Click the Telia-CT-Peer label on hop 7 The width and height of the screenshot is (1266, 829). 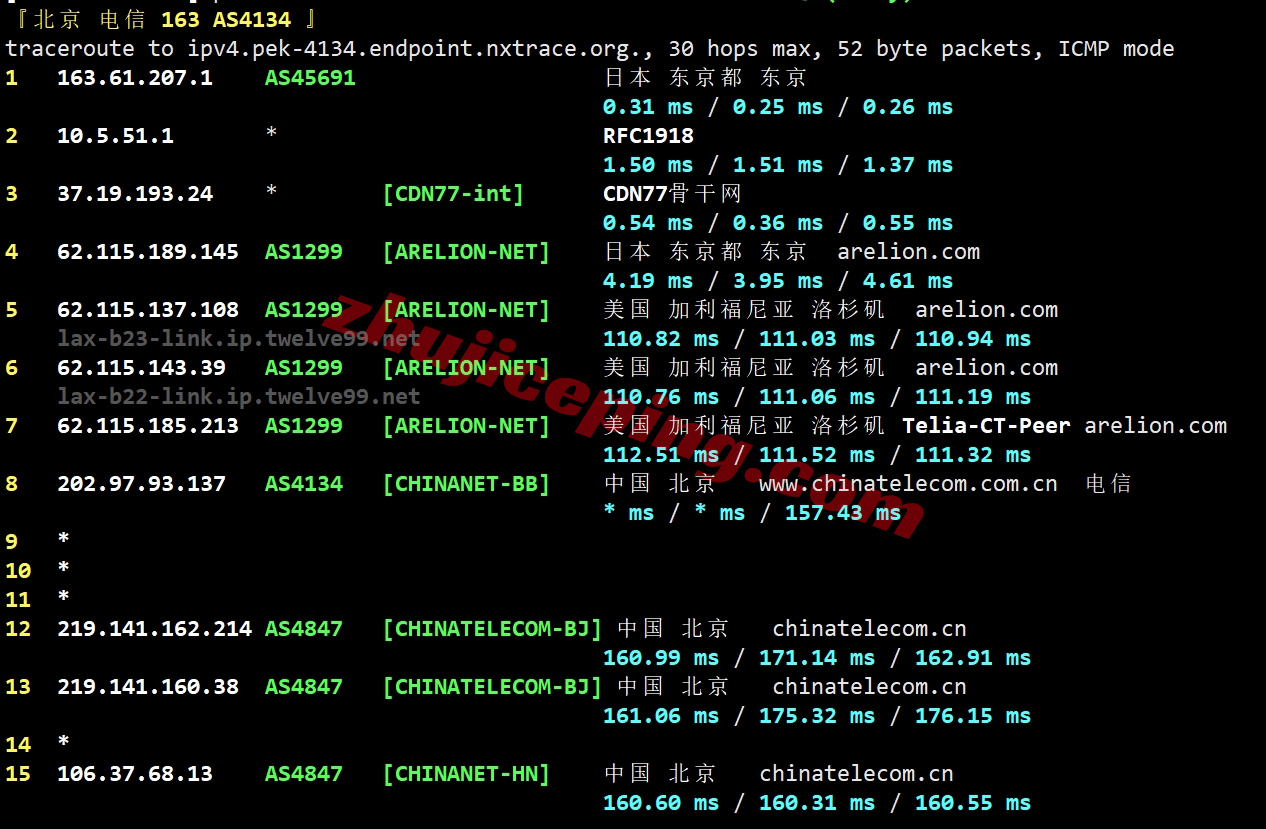986,426
